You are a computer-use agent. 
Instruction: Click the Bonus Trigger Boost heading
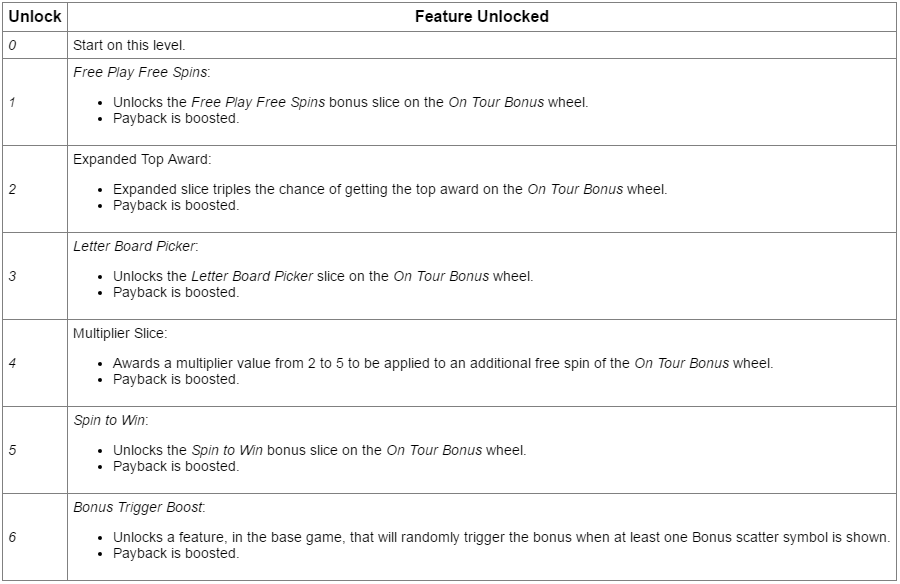[x=139, y=508]
